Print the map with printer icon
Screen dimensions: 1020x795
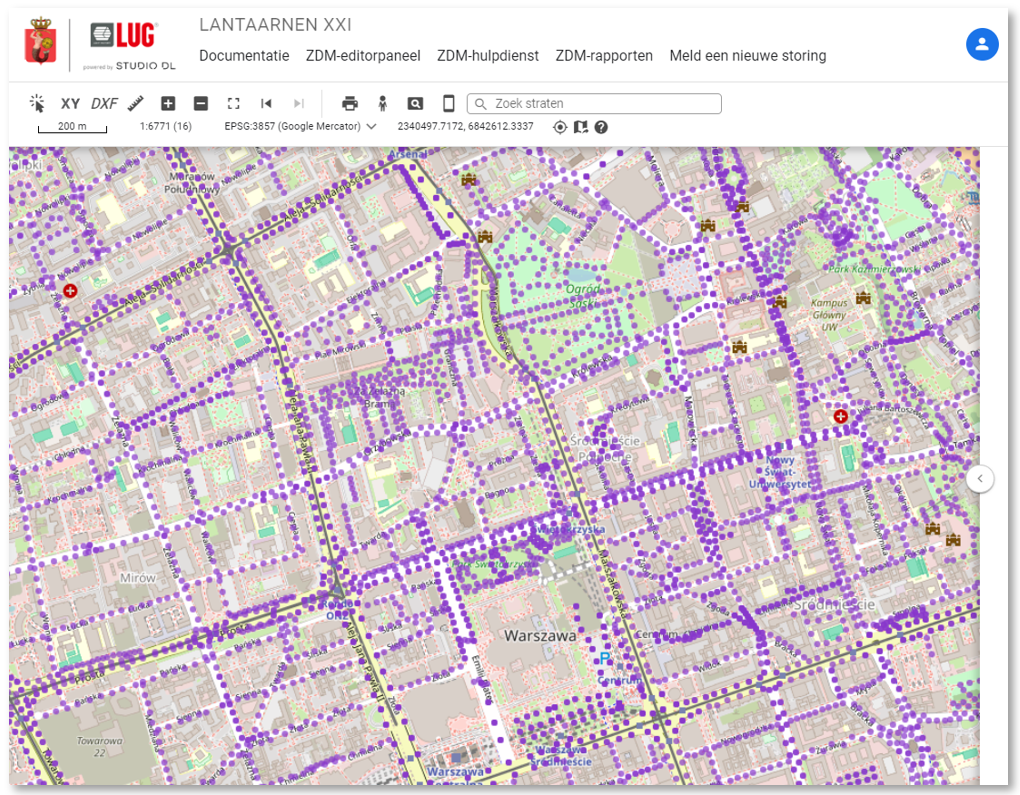click(350, 103)
